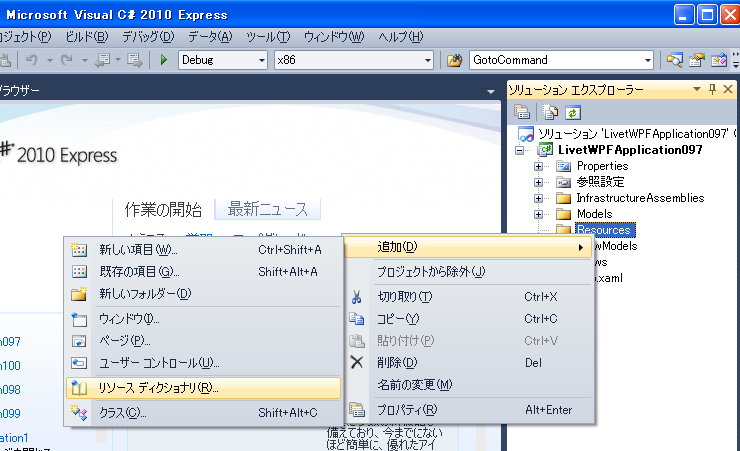
Task: Choose 名前の変更(M) rename entry
Action: [469, 385]
